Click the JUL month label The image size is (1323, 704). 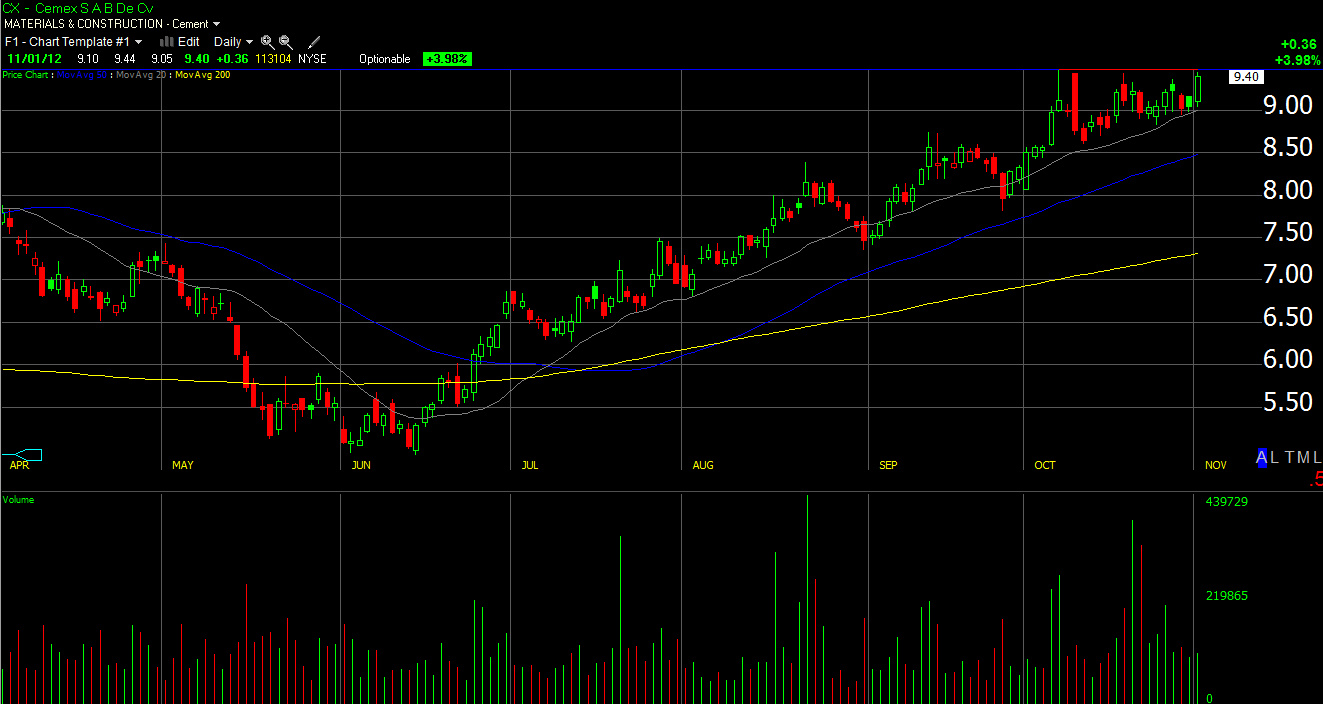(x=530, y=466)
